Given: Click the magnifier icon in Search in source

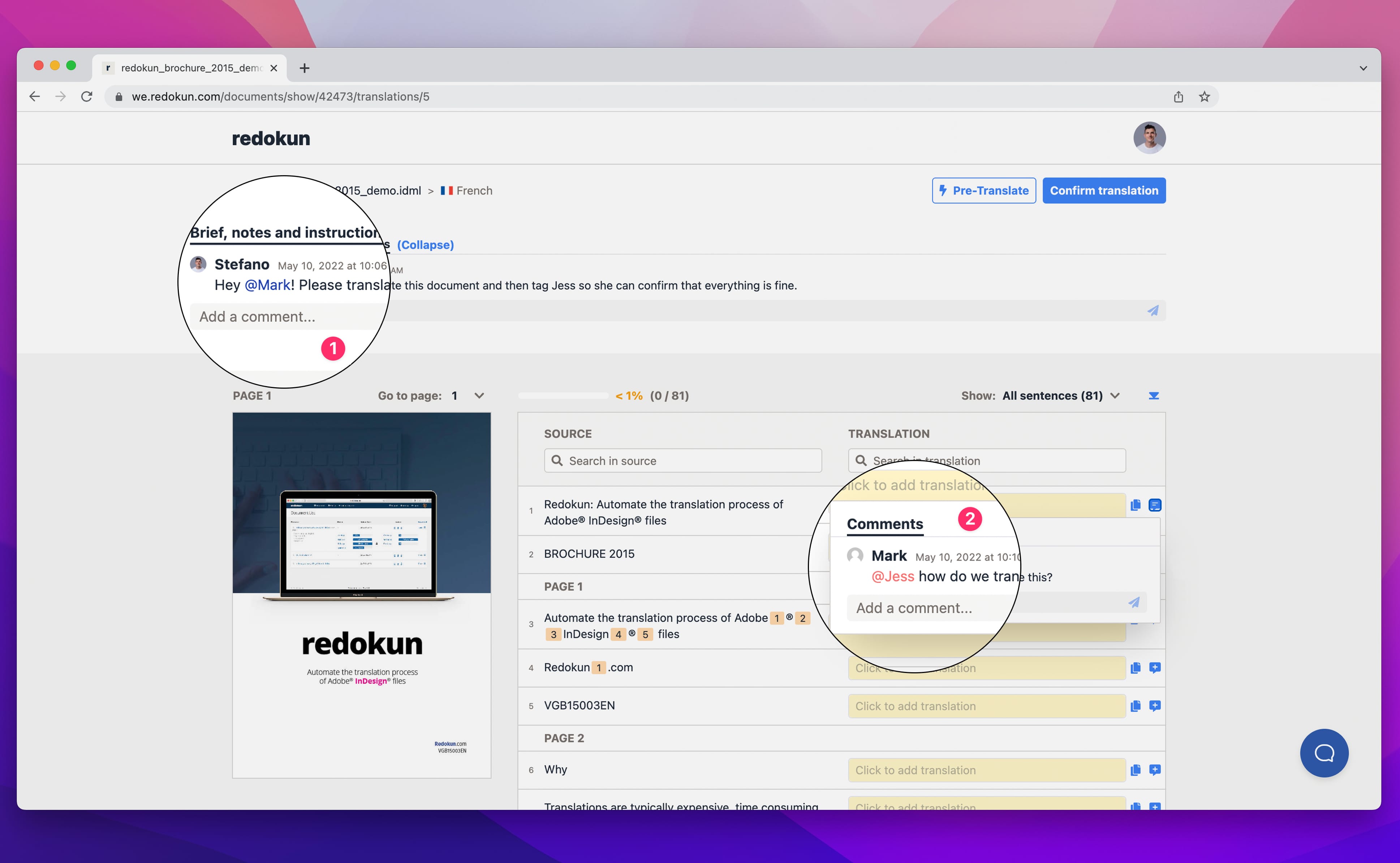Looking at the screenshot, I should (x=557, y=461).
